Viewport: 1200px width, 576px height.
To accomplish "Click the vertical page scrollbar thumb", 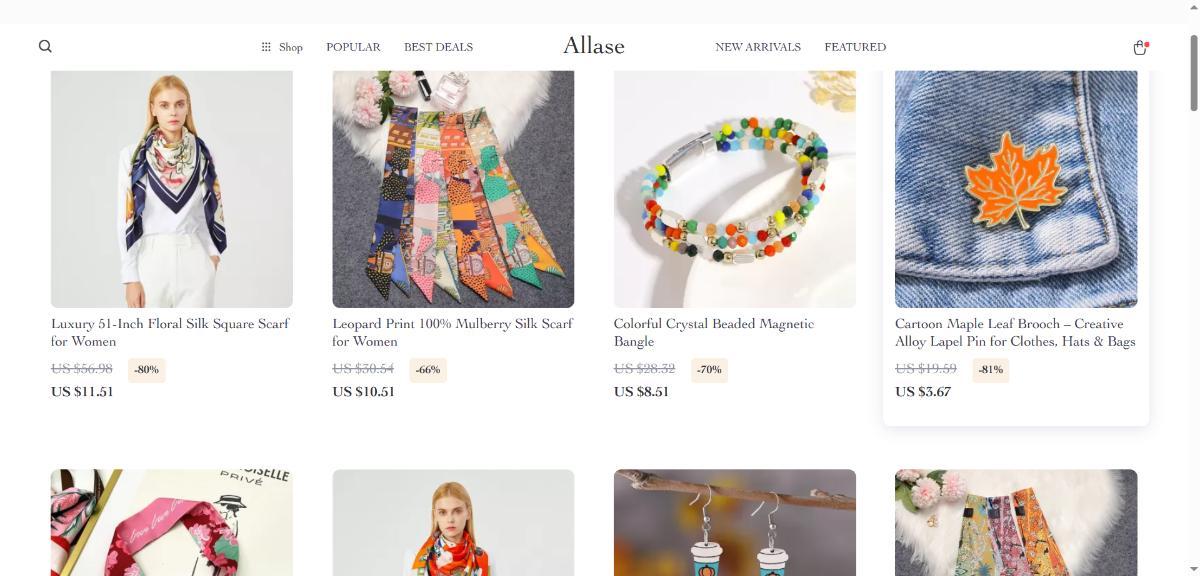I will pos(1192,73).
